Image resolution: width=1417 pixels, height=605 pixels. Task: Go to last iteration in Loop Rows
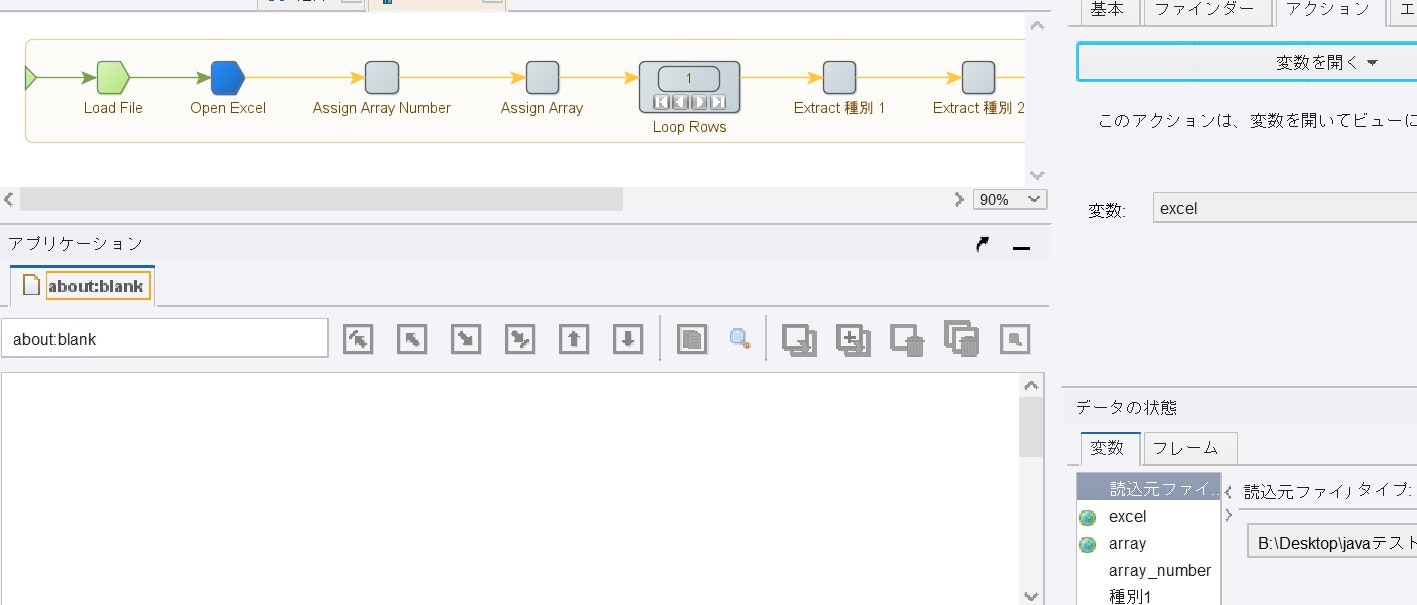[718, 102]
